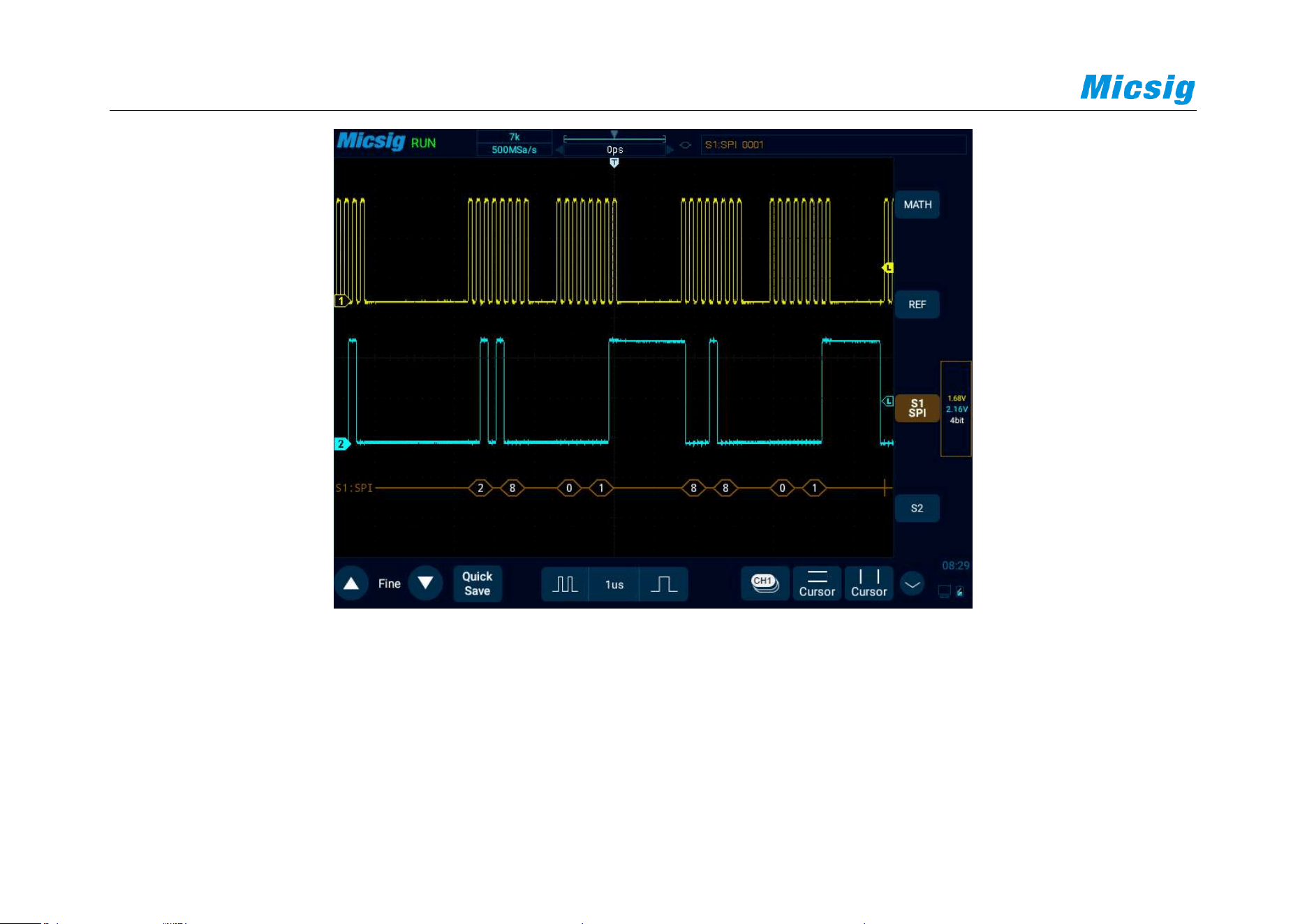The width and height of the screenshot is (1307, 924).
Task: Tap the up arrow Fine adjust button
Action: click(x=351, y=583)
